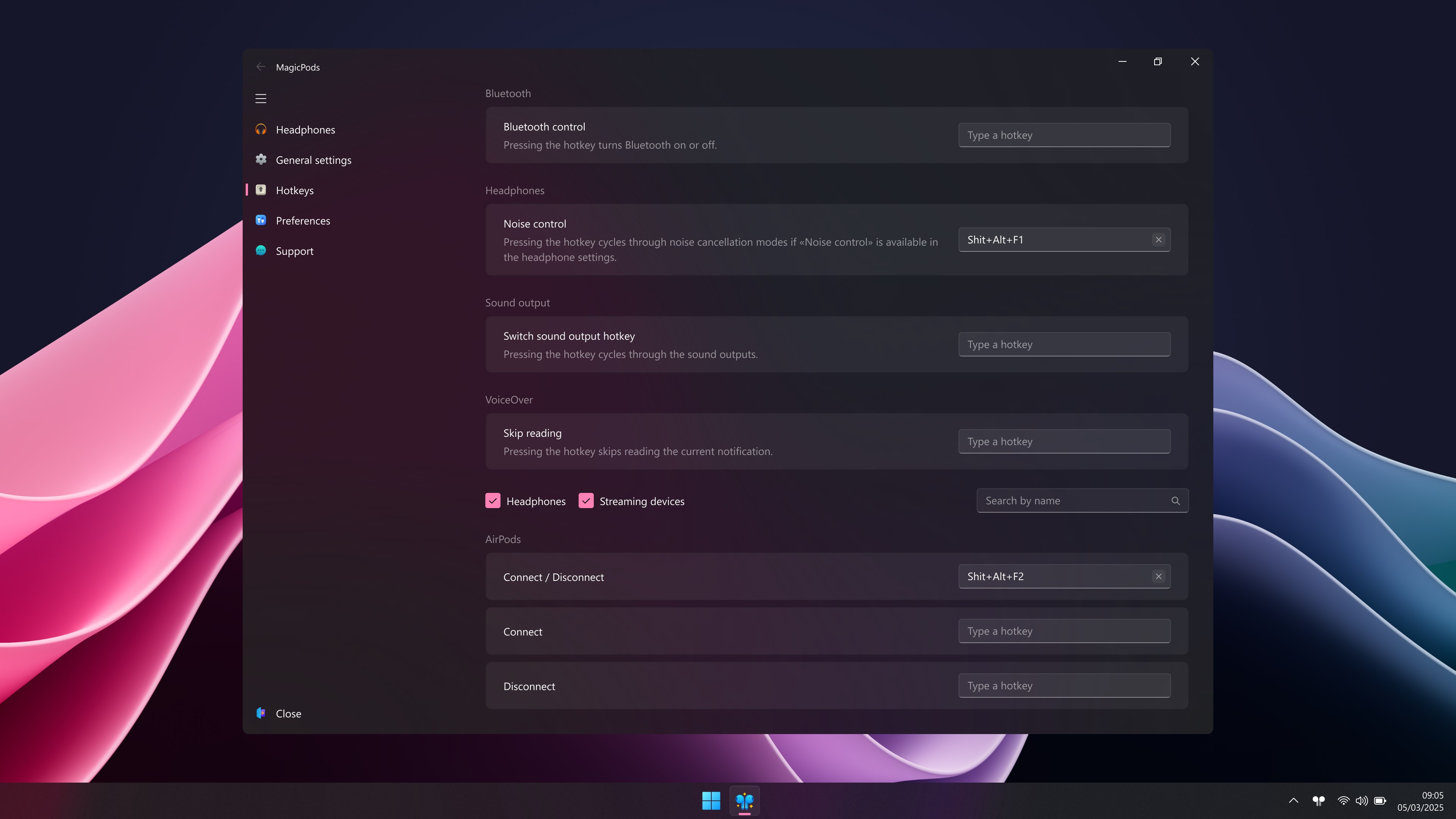Click the Windows Start button
The image size is (1456, 819).
point(711,800)
